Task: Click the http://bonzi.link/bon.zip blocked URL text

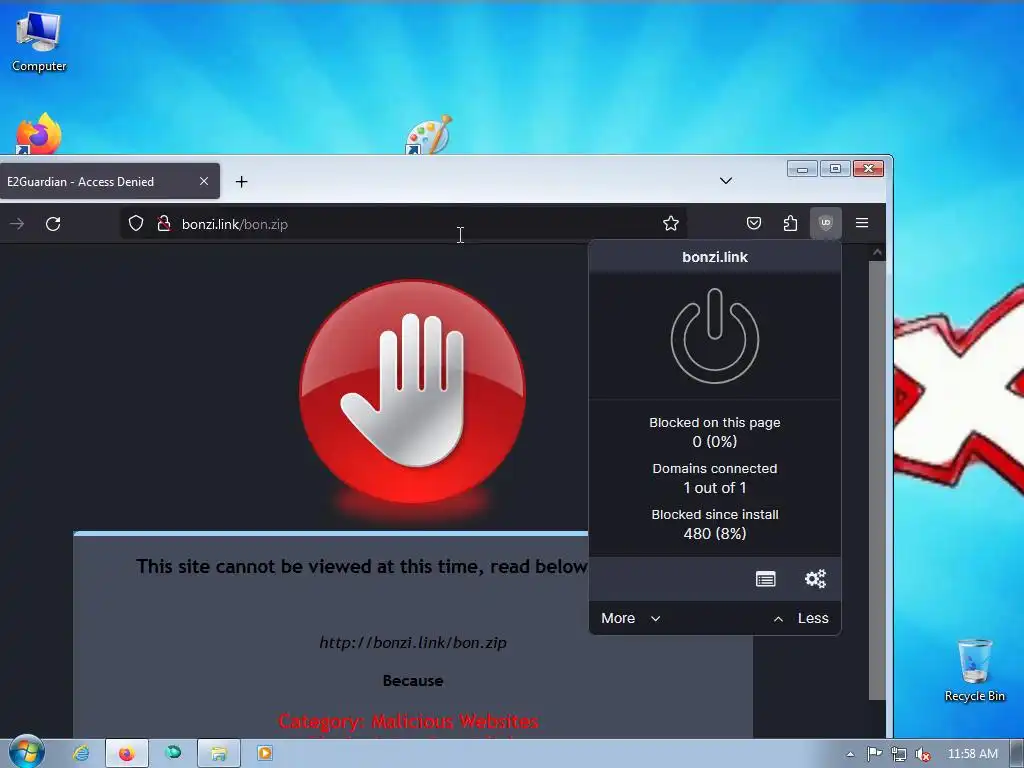Action: point(413,643)
